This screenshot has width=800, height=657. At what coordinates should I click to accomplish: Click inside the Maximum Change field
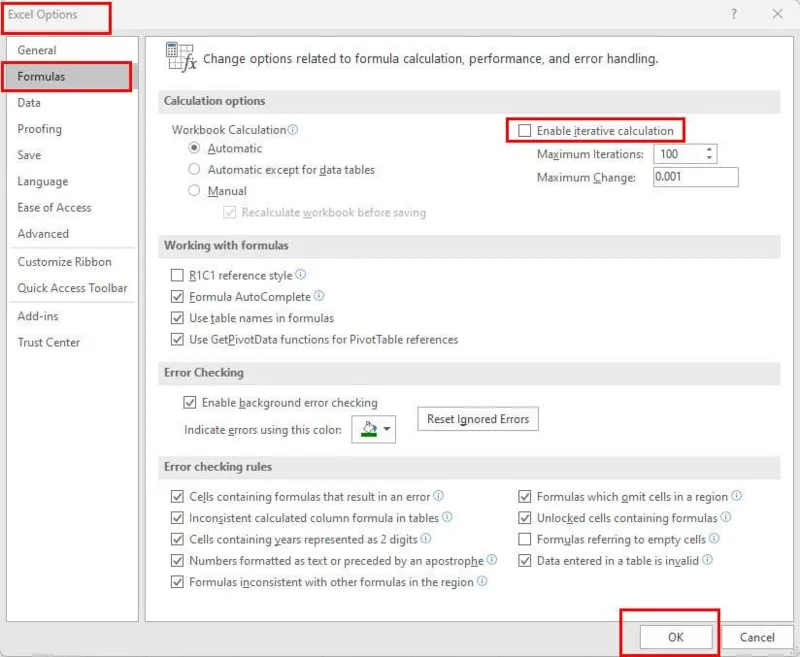(x=695, y=177)
